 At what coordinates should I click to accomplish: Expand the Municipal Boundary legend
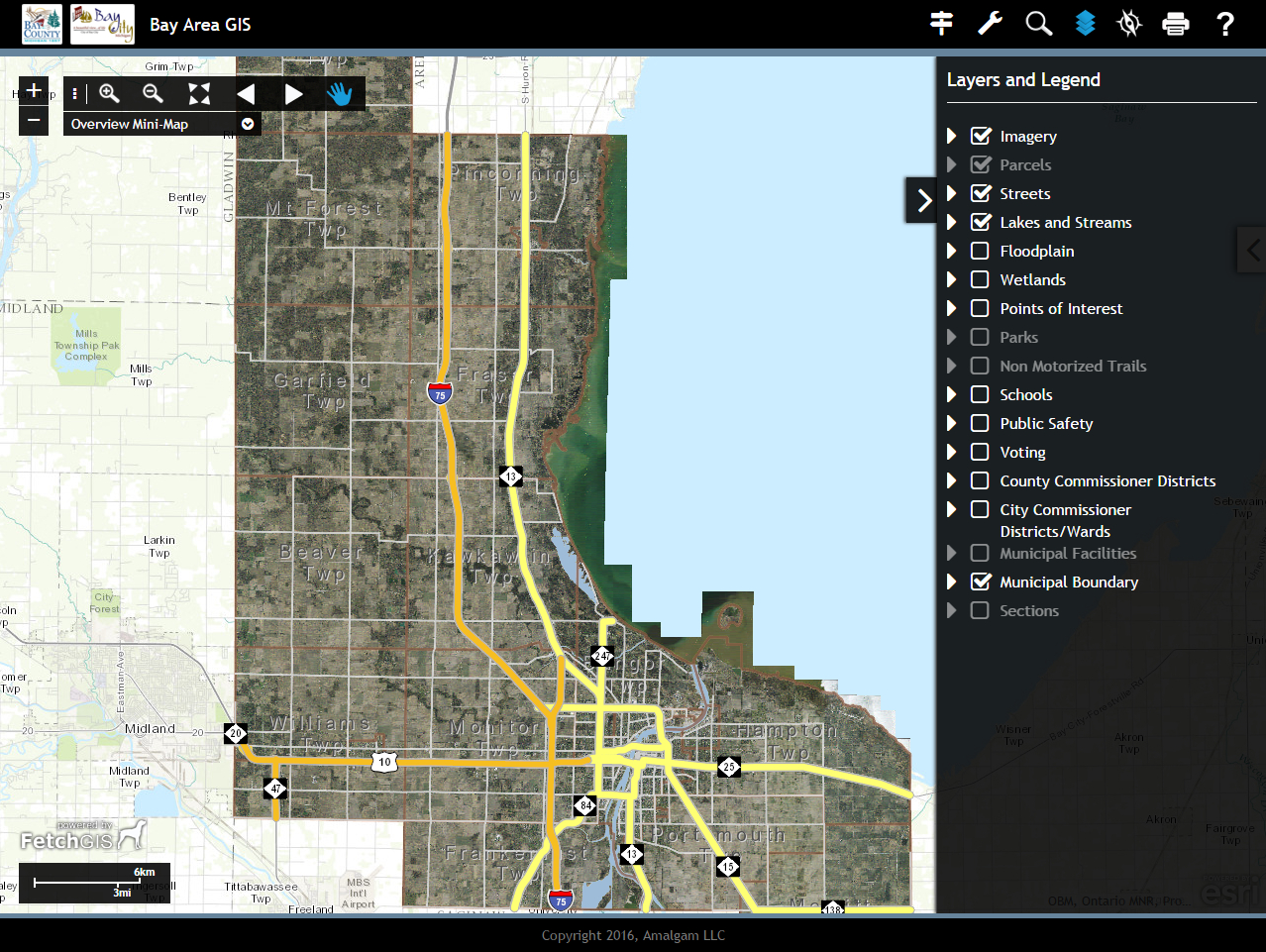click(x=952, y=582)
